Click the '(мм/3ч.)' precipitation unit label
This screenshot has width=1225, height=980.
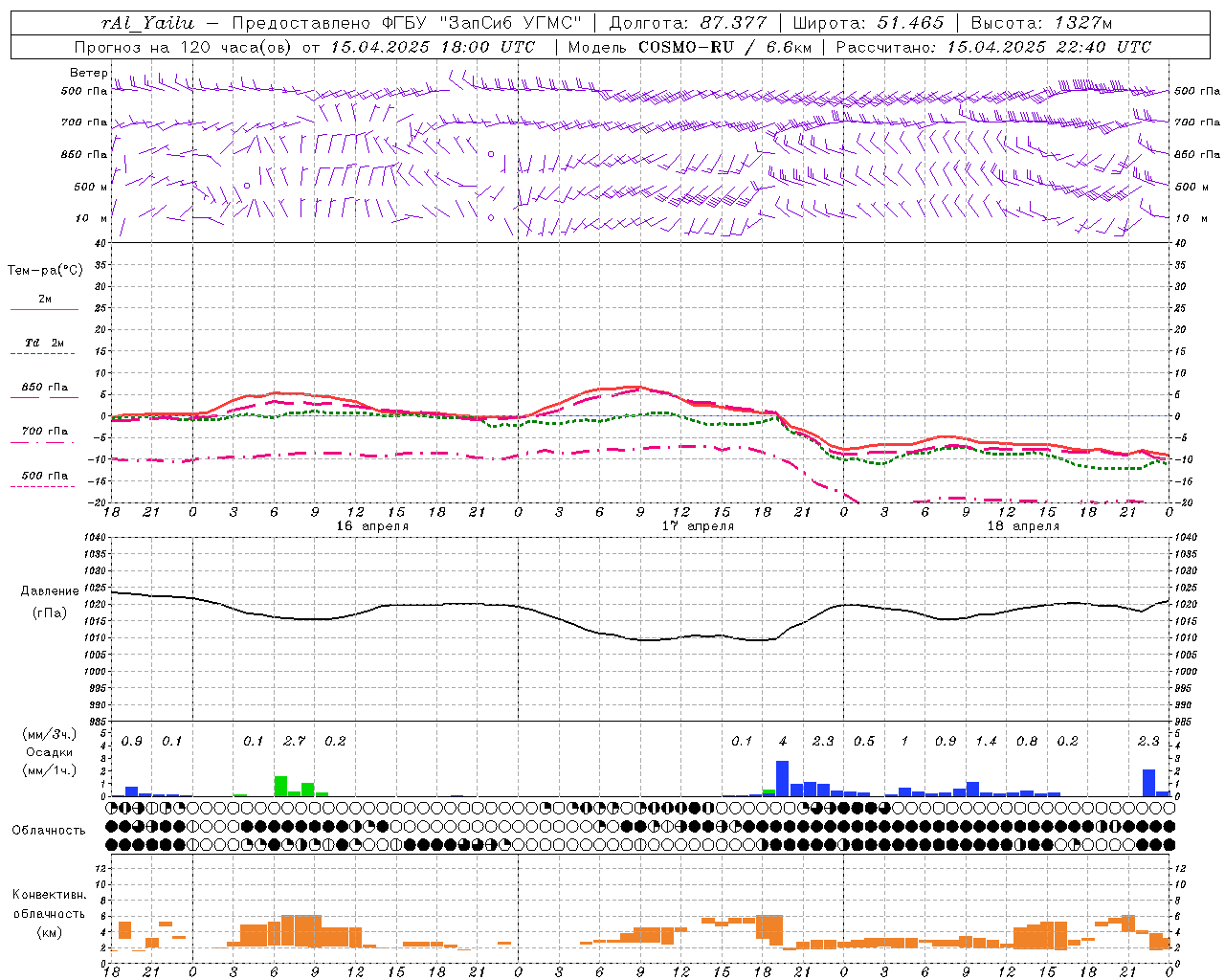[50, 734]
